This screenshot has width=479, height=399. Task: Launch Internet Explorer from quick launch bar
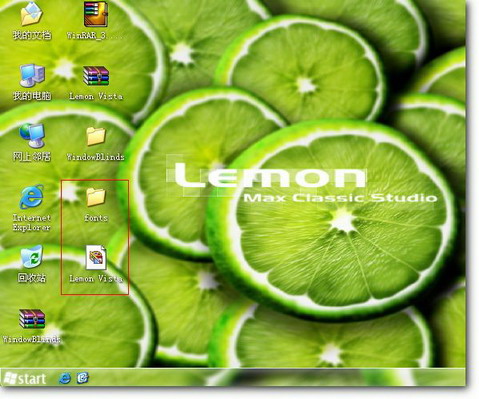(65, 378)
